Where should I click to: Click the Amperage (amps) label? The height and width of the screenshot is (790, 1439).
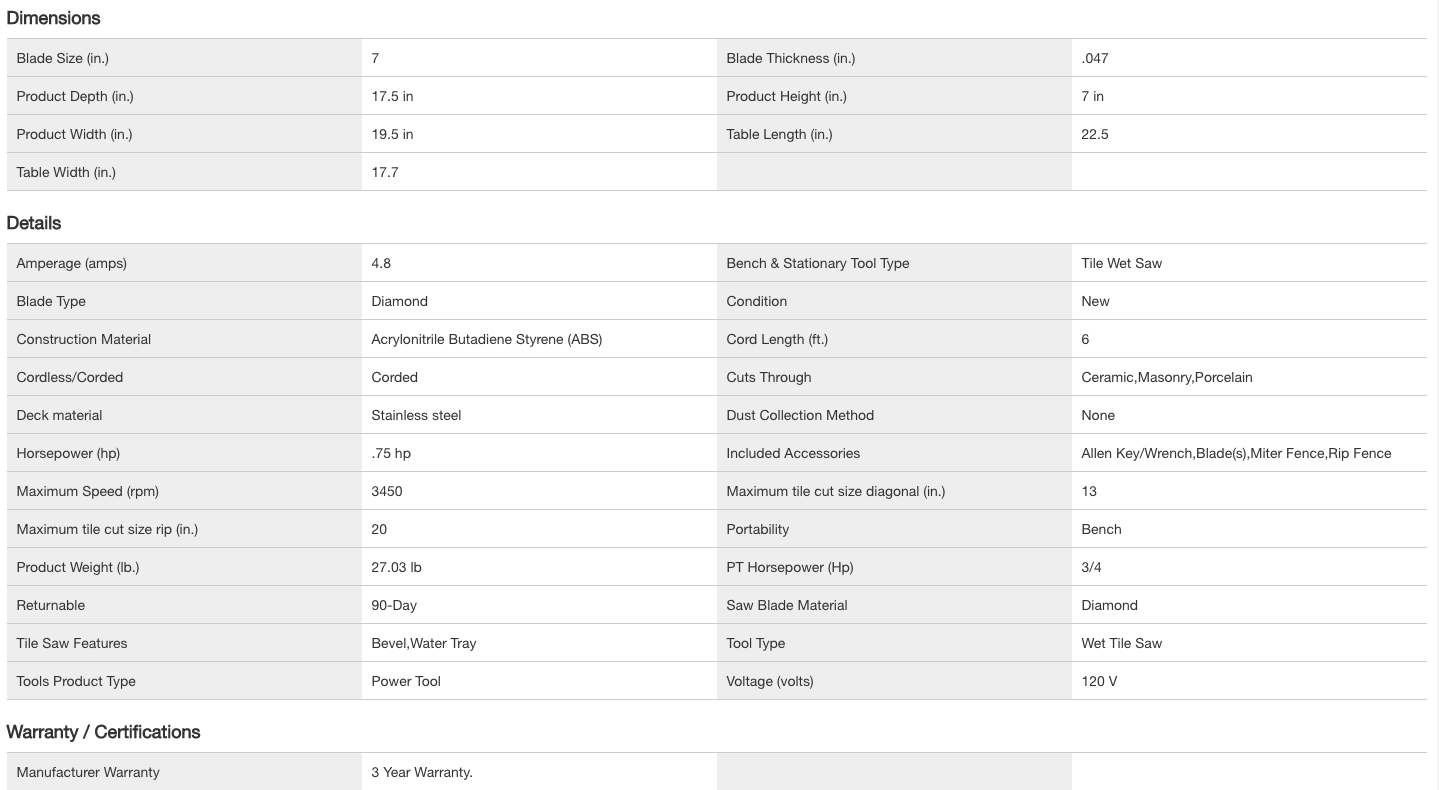click(x=72, y=263)
